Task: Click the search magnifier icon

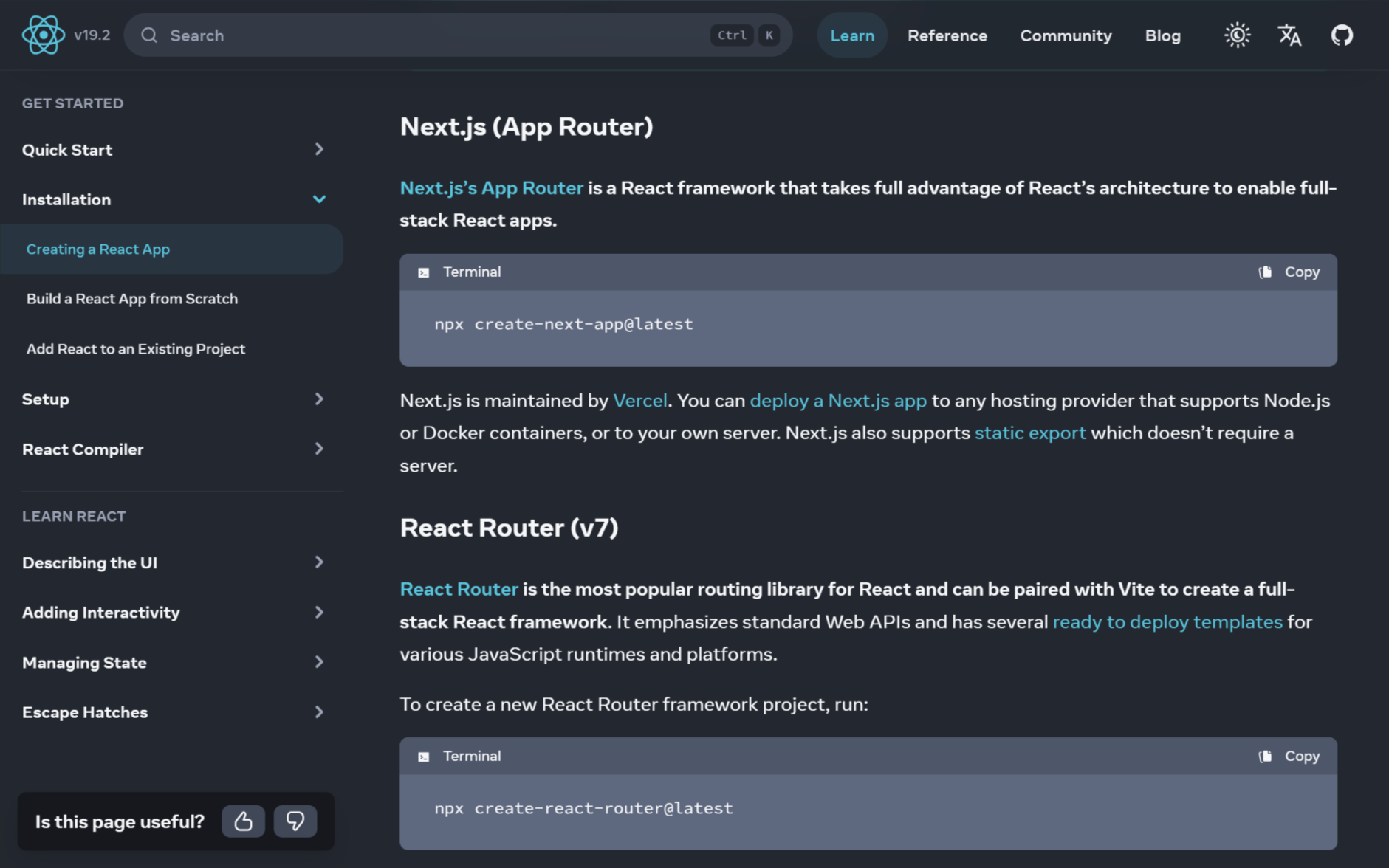Action: coord(149,35)
